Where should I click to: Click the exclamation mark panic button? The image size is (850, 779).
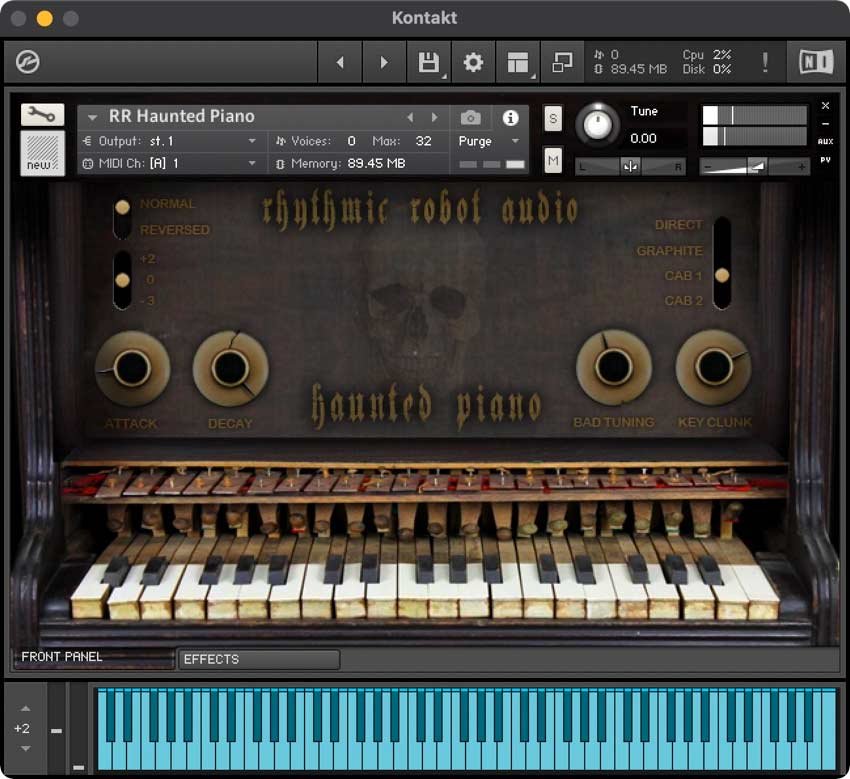765,62
